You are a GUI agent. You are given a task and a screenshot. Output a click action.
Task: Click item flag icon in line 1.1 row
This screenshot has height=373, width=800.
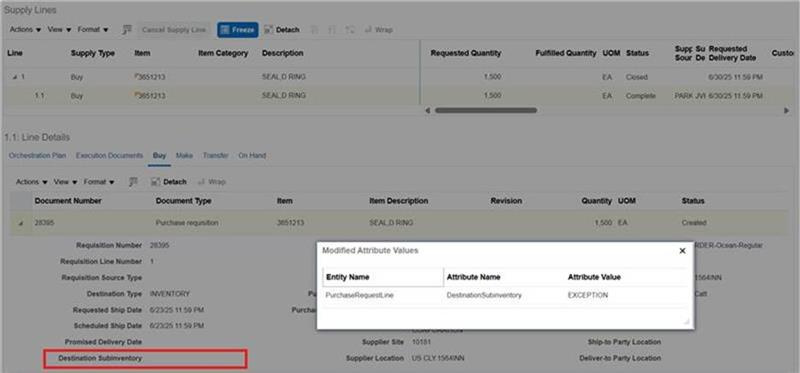tap(136, 94)
